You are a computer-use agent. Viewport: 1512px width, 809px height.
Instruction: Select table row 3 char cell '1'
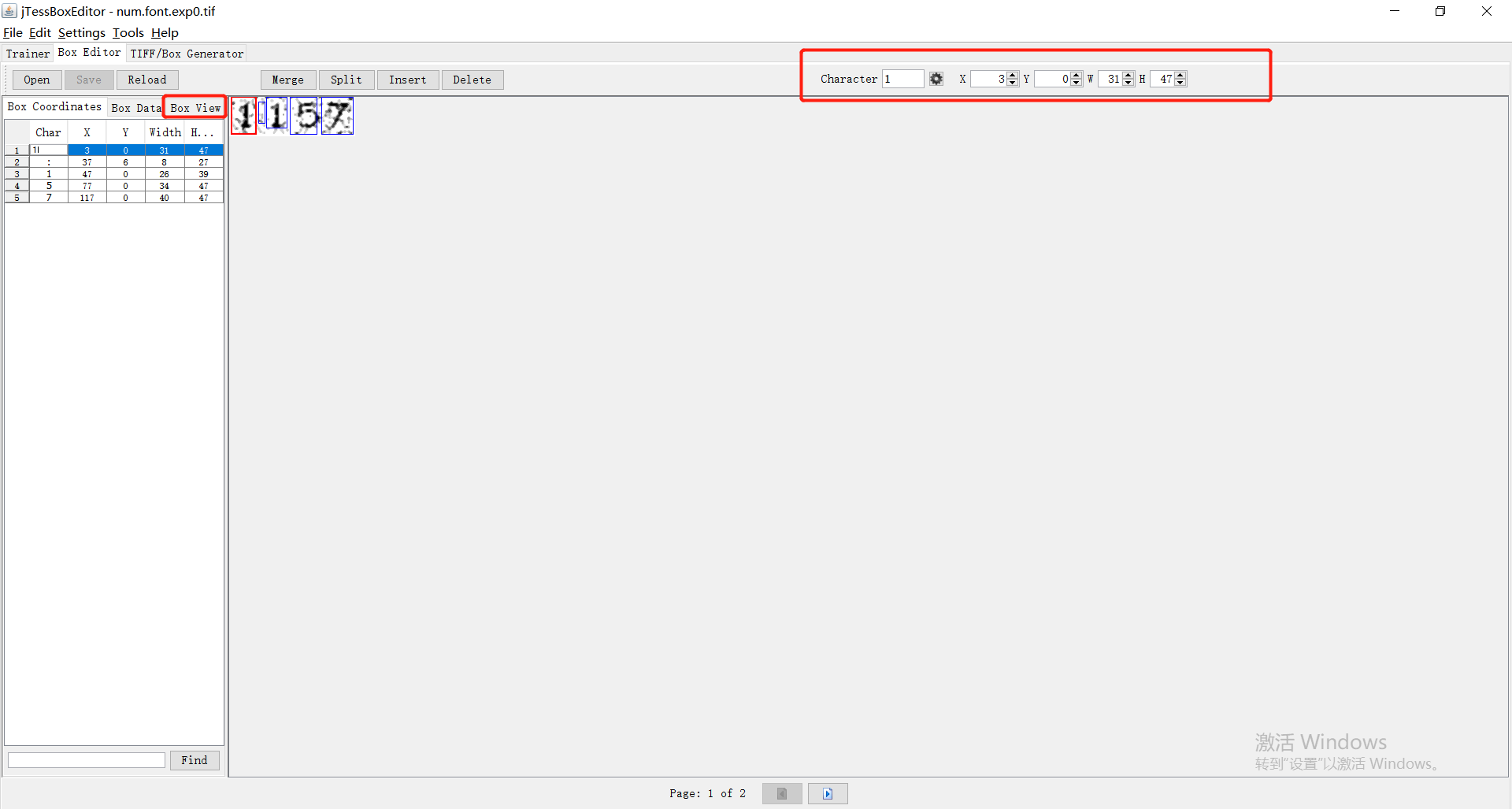point(49,174)
